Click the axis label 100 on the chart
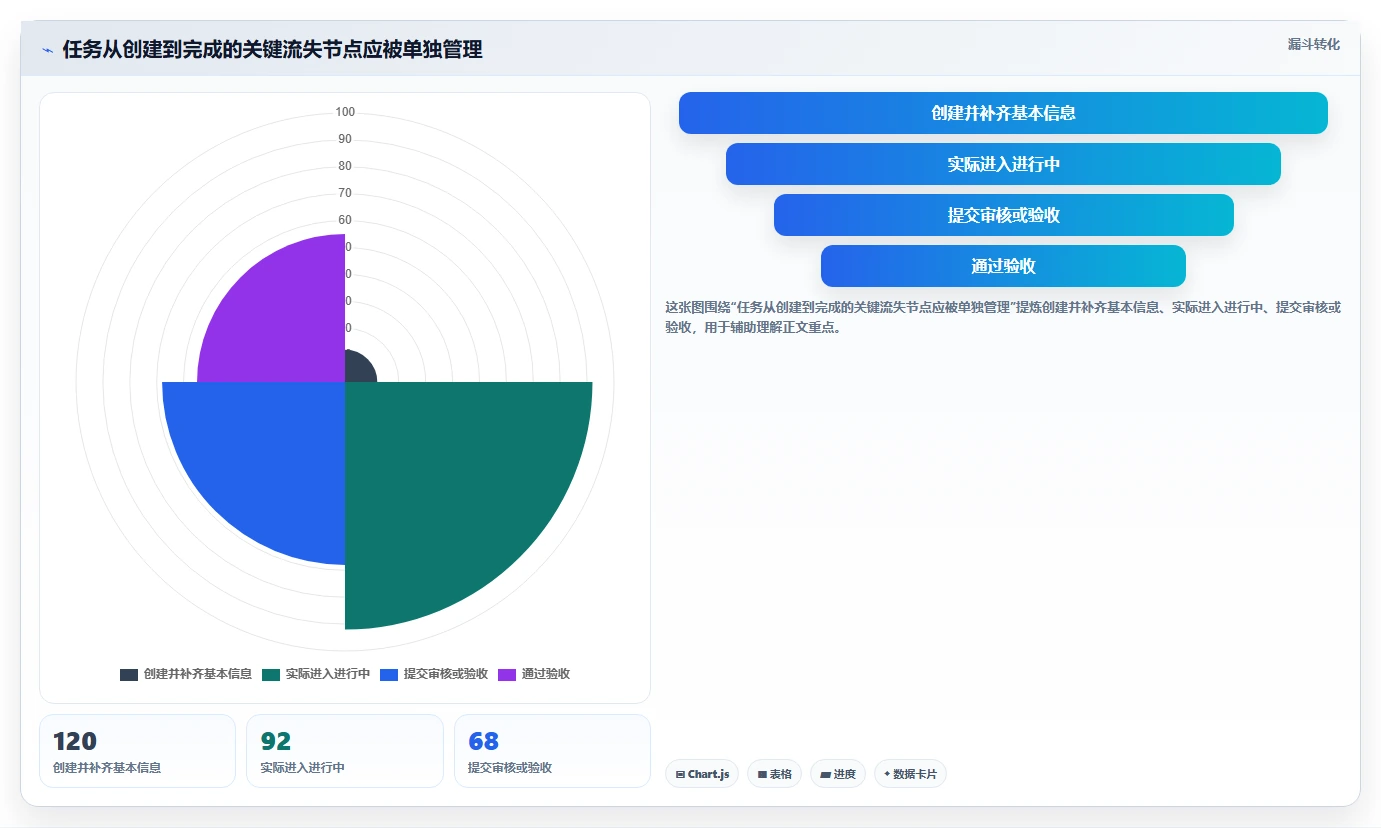 (x=345, y=112)
